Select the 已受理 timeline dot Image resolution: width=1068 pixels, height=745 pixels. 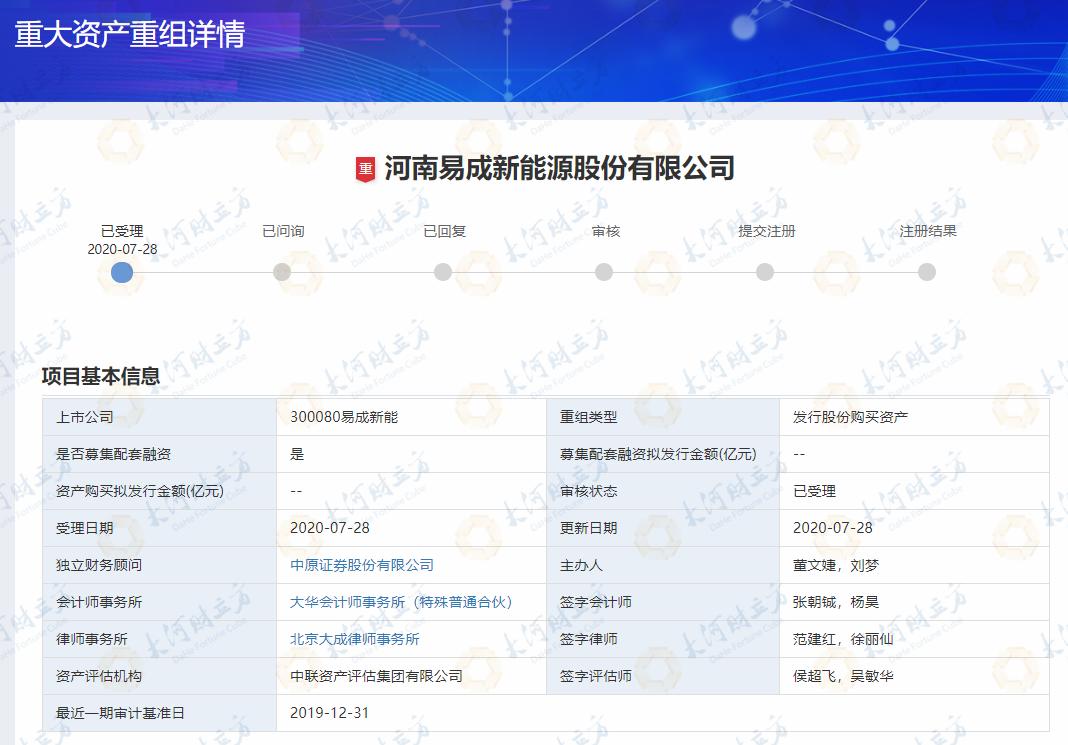(x=122, y=272)
